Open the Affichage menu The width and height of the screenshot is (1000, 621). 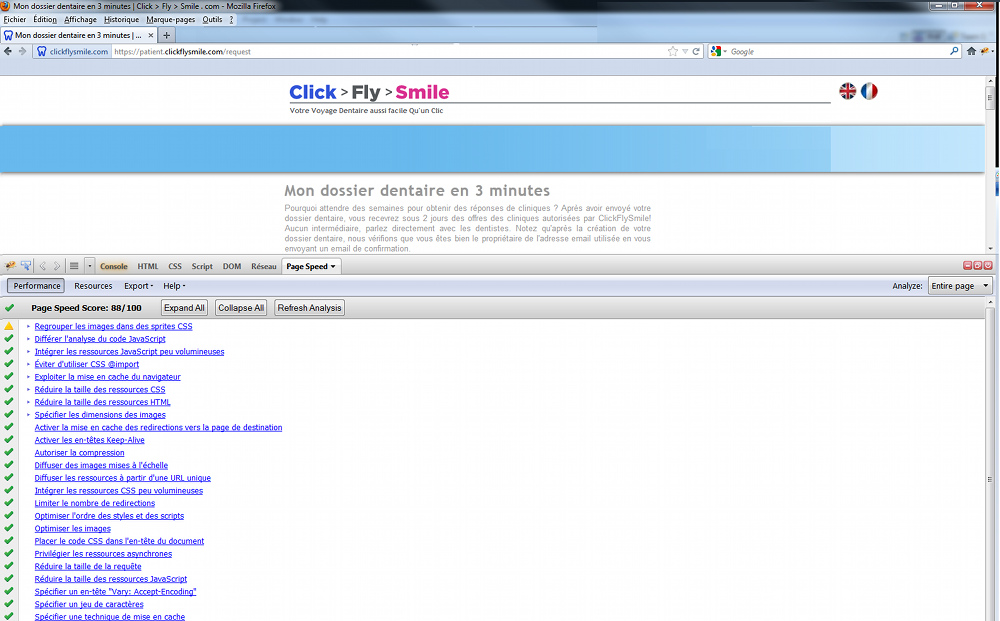coord(80,19)
